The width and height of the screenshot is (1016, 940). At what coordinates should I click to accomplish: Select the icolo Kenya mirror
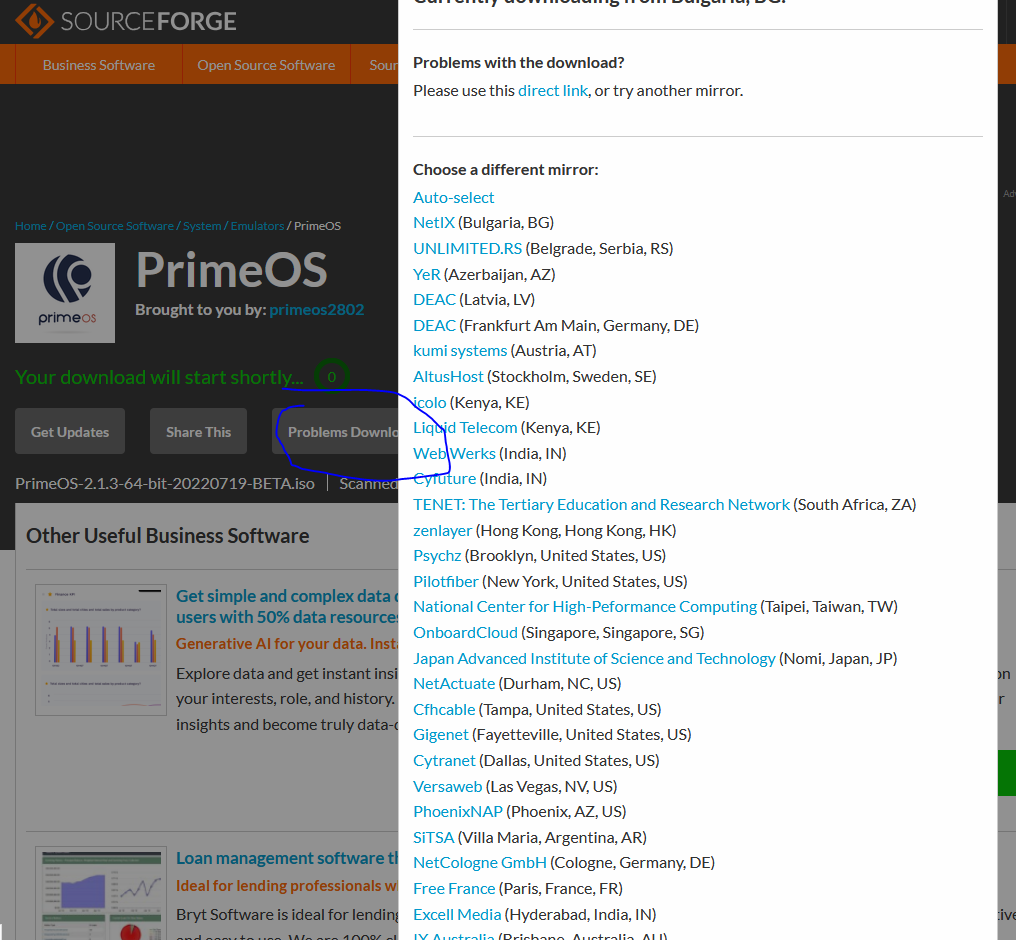pyautogui.click(x=430, y=403)
